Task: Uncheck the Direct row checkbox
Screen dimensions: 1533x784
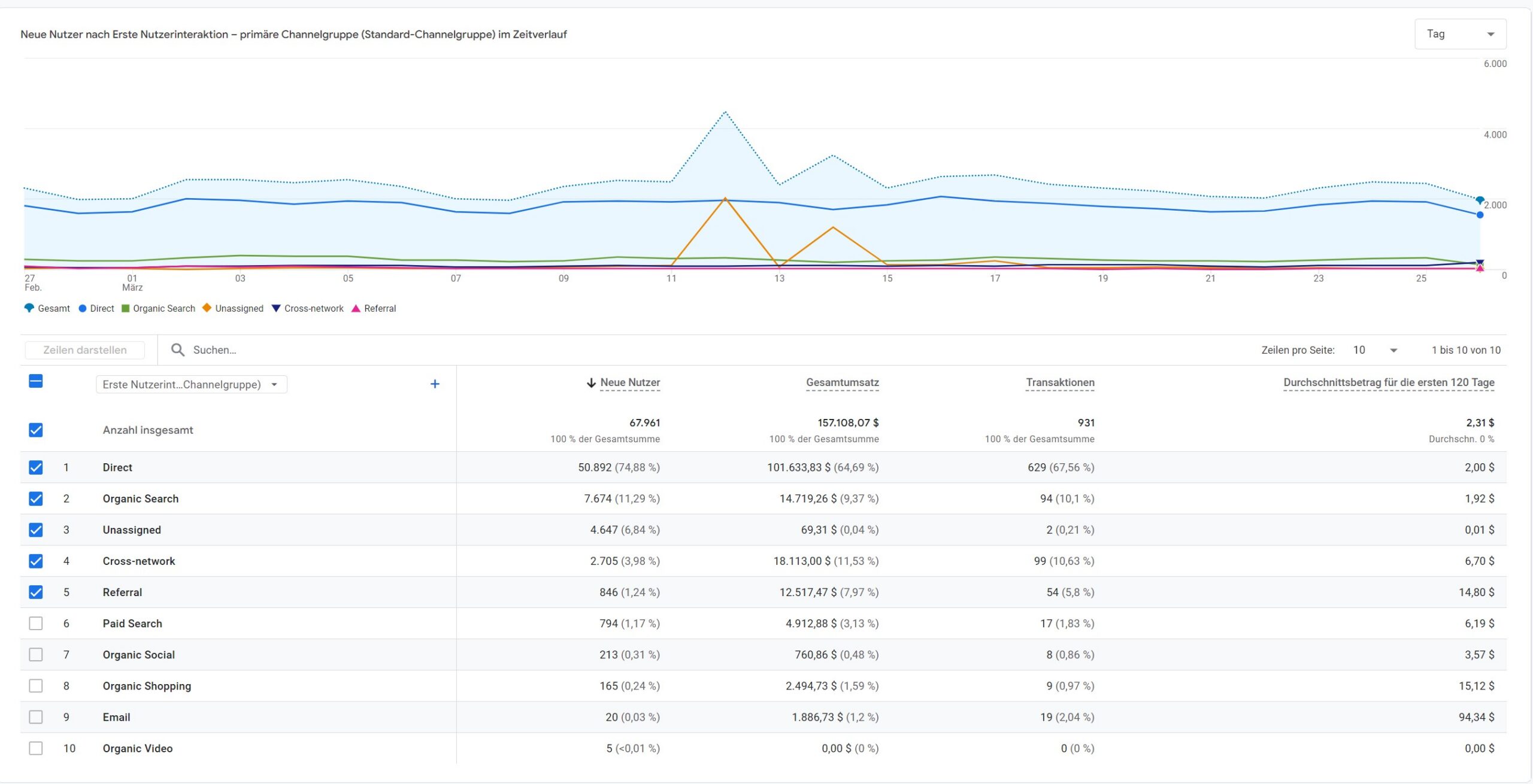Action: pos(36,467)
